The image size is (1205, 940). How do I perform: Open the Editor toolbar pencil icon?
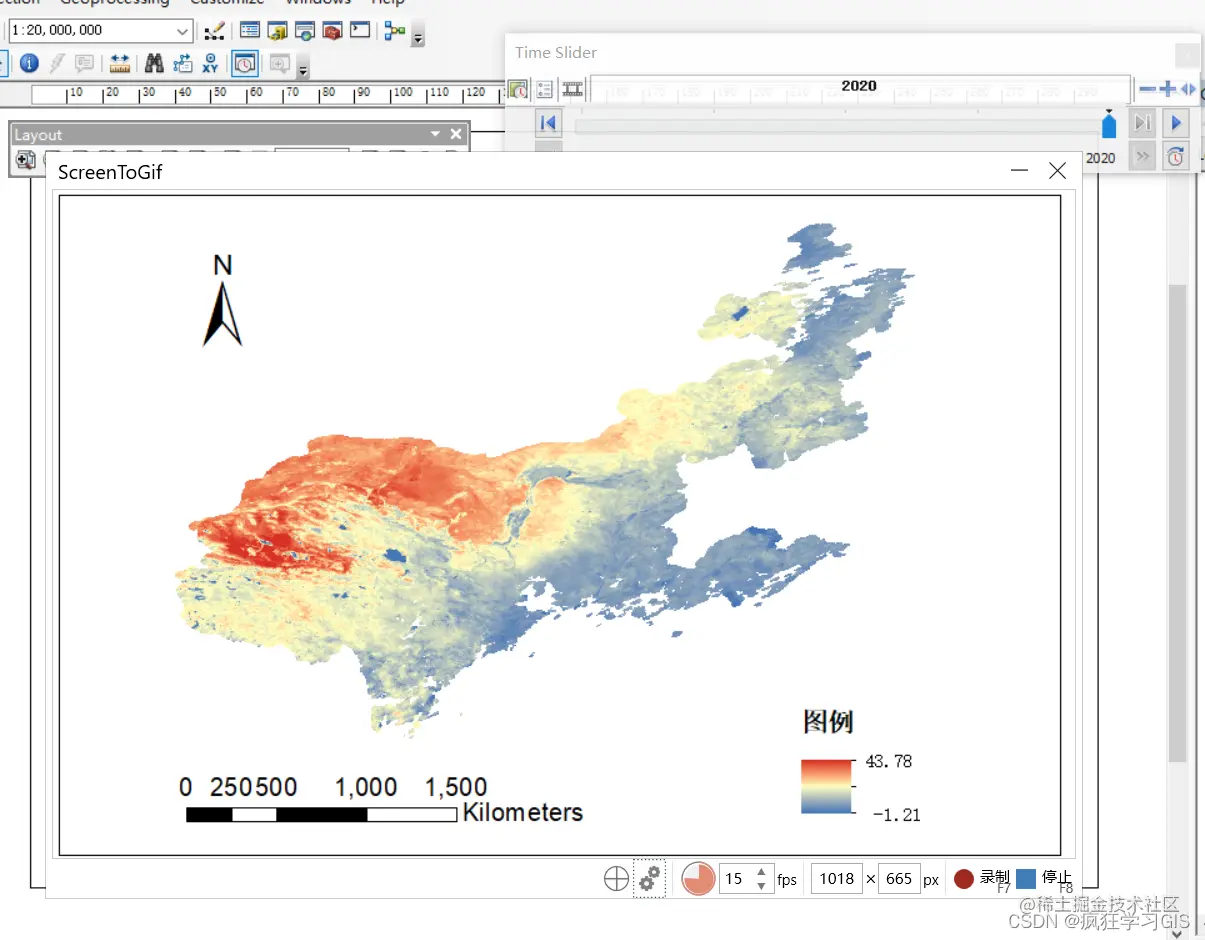tap(213, 32)
